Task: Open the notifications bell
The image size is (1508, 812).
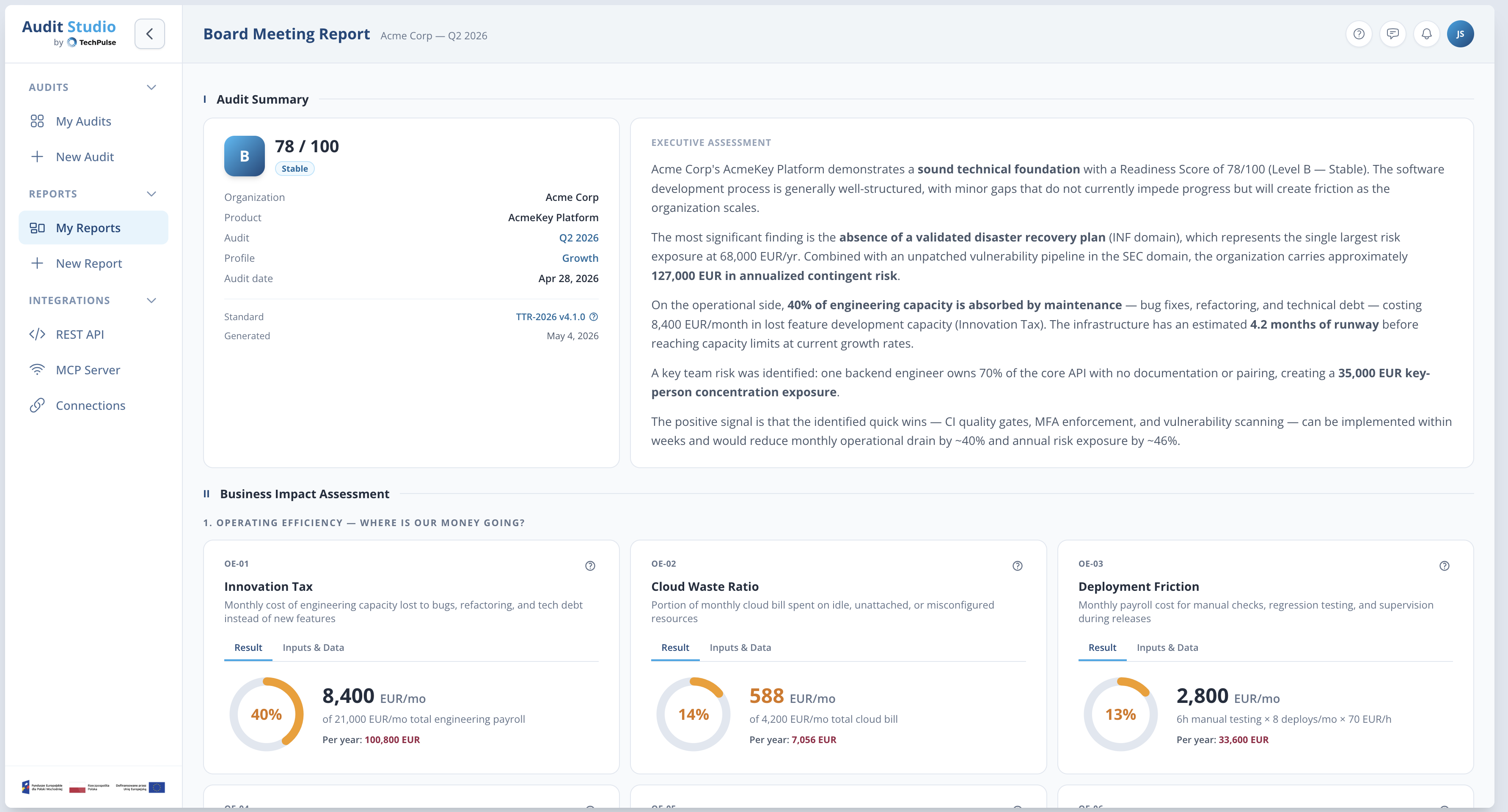Action: click(x=1427, y=34)
